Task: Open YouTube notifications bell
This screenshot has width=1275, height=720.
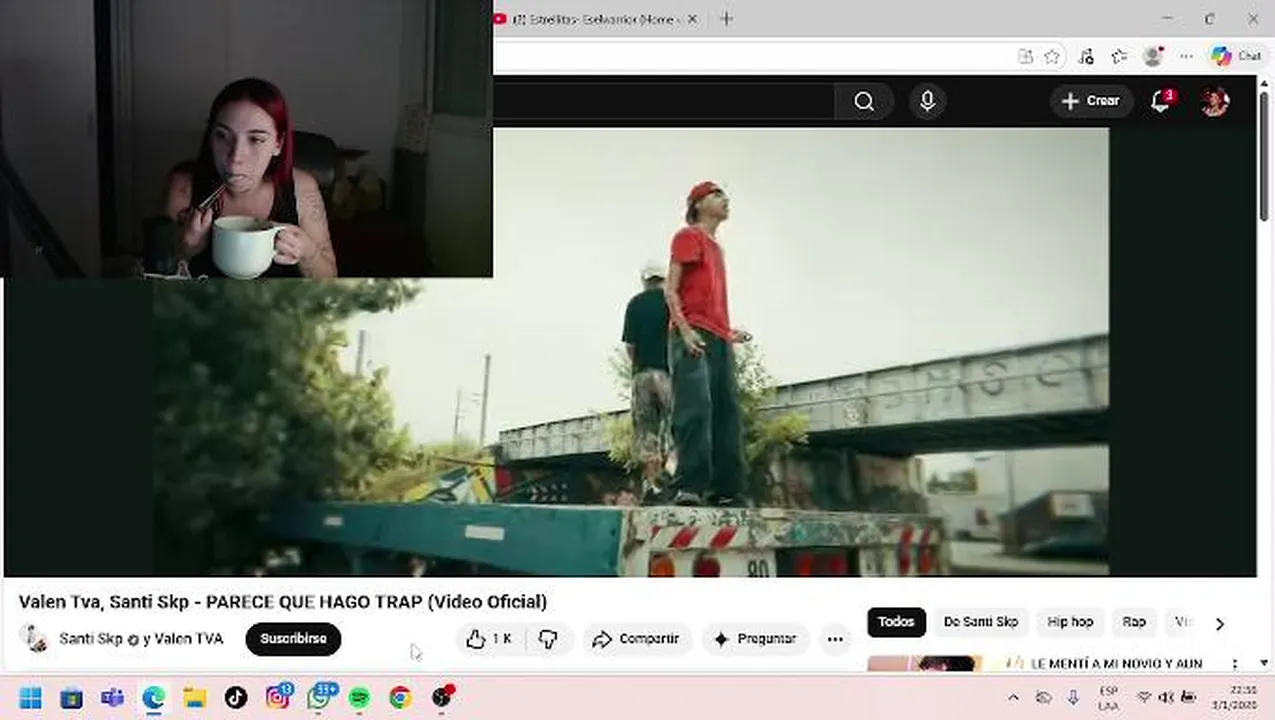Action: (x=1161, y=101)
